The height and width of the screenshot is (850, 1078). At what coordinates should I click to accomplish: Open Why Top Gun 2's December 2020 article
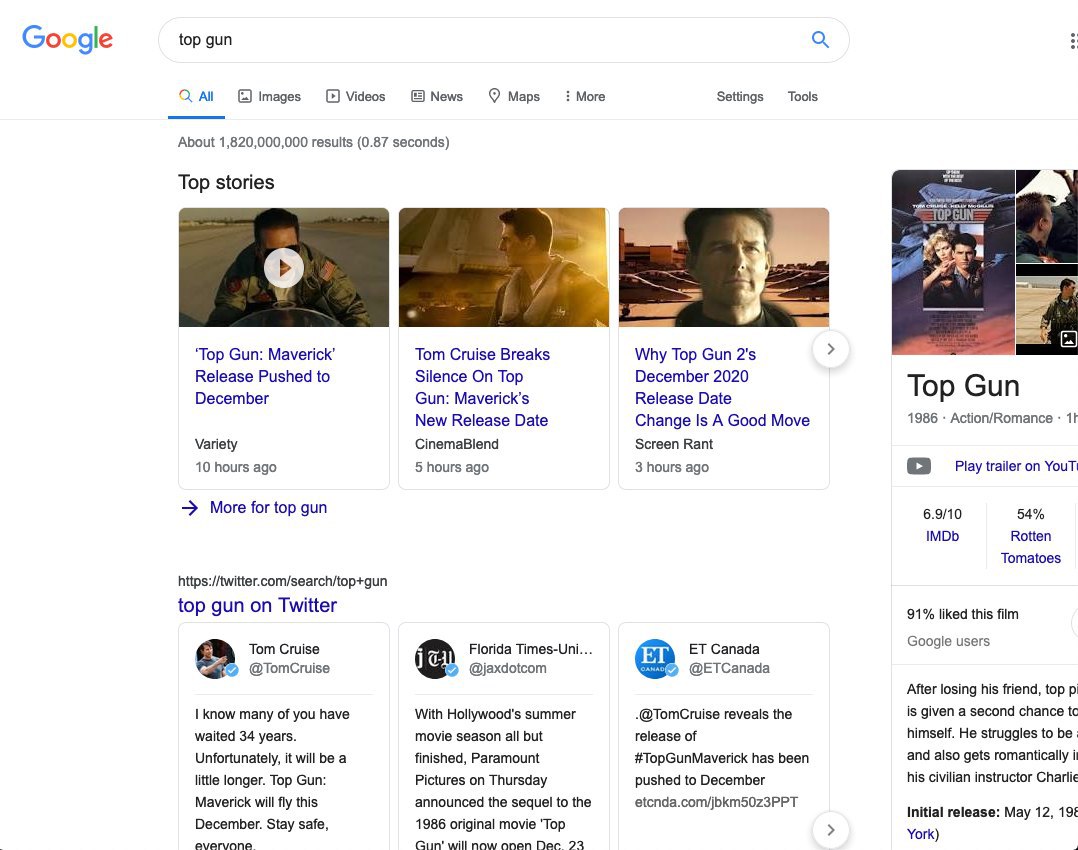tap(722, 387)
